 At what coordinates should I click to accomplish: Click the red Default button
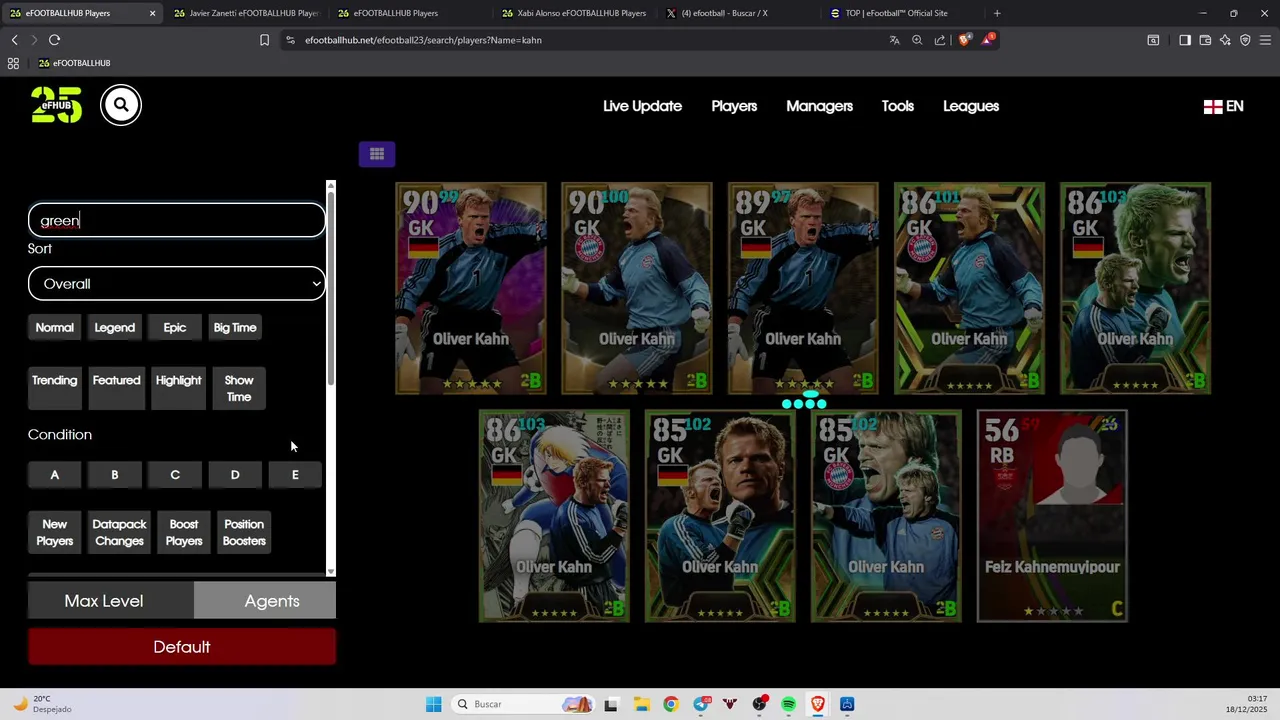coord(182,647)
